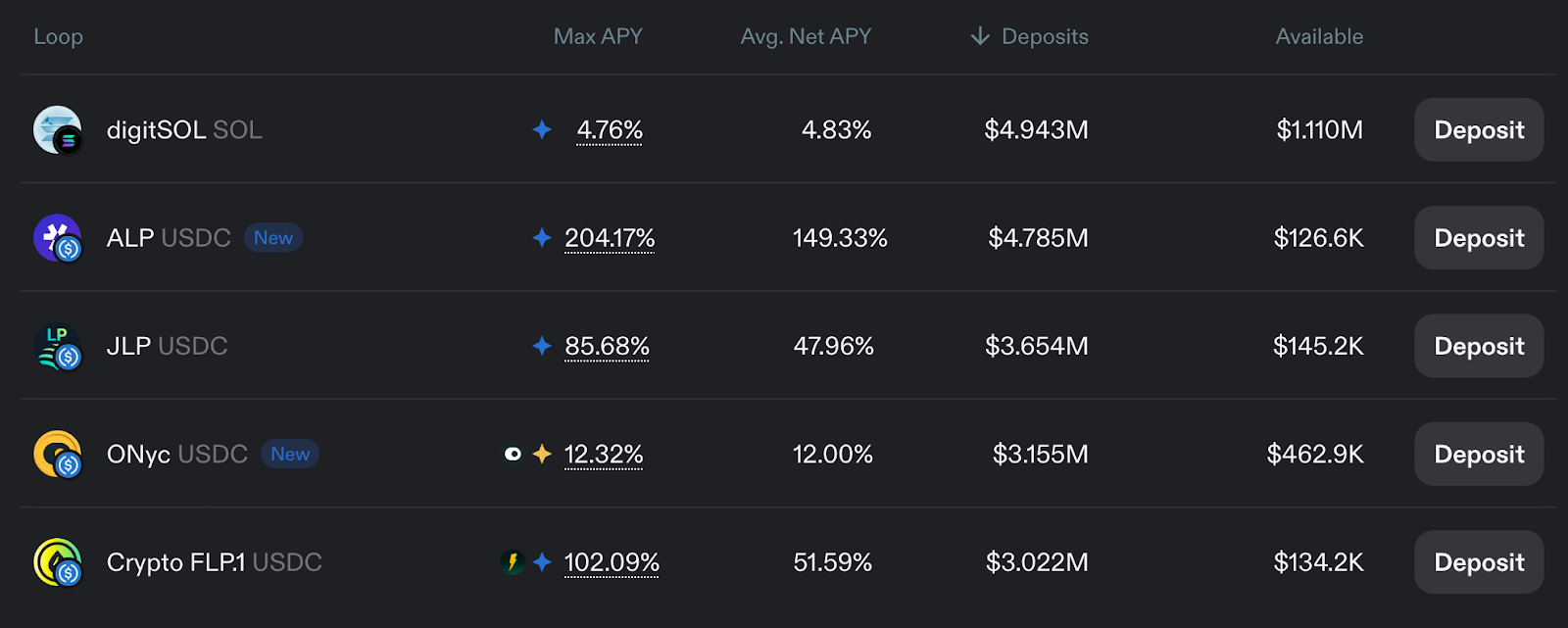Screen dimensions: 1568x628
Task: Click the ONyc USDC token icon
Action: click(58, 455)
